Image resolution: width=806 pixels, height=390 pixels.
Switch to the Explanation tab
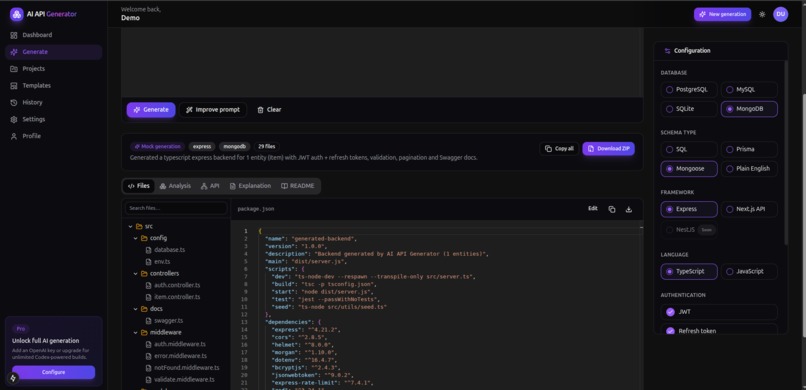[250, 186]
